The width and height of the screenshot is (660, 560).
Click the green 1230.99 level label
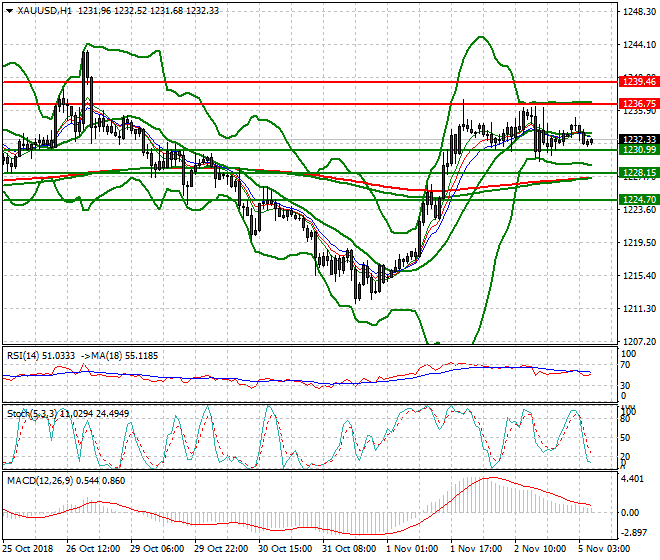(639, 149)
